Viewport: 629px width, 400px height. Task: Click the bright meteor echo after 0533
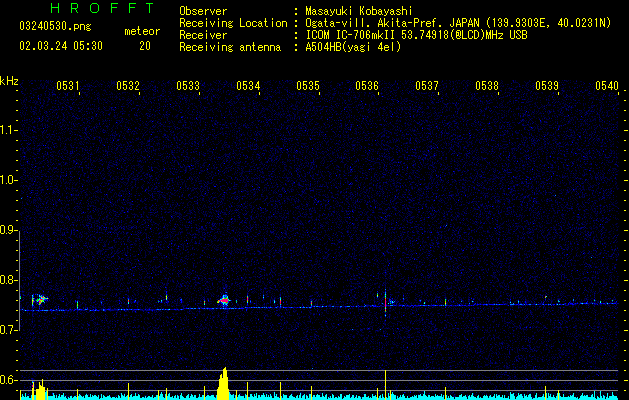click(x=224, y=300)
